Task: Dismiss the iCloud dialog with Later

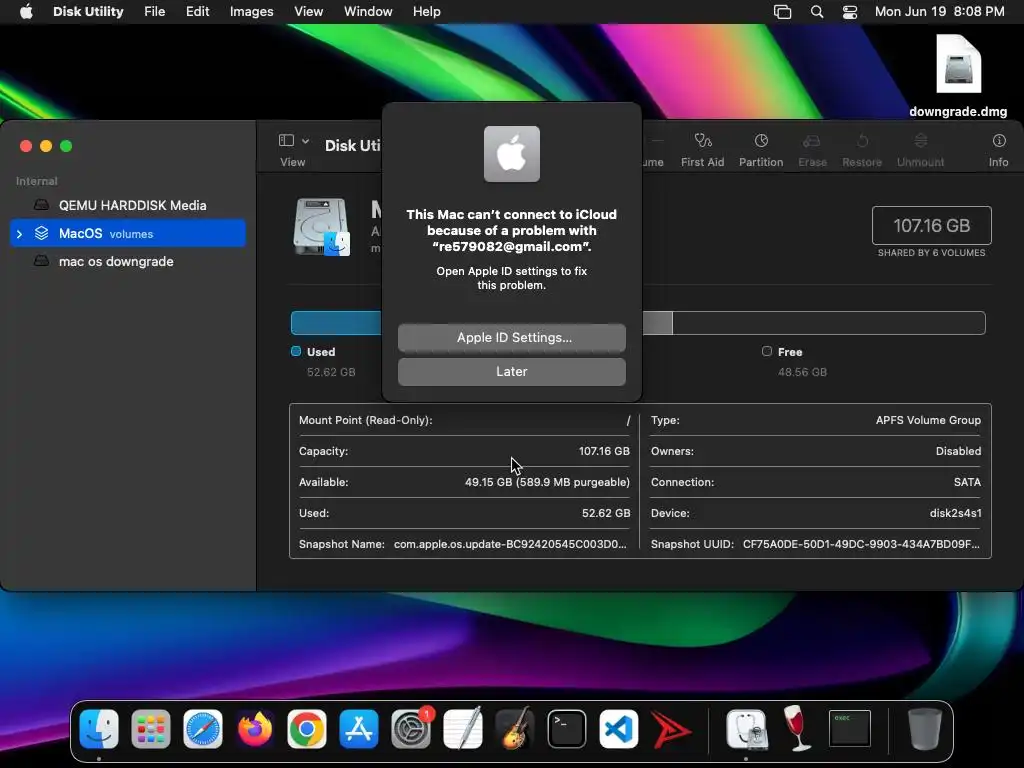Action: [511, 372]
